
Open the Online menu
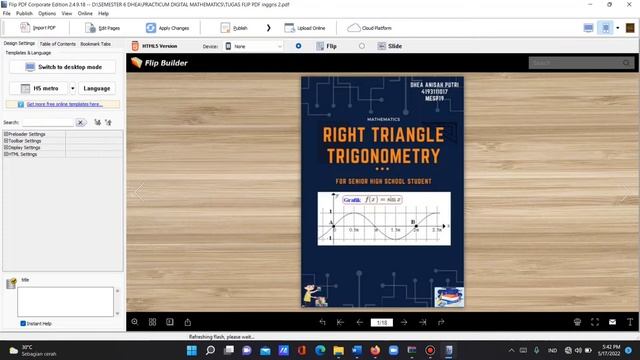[85, 13]
